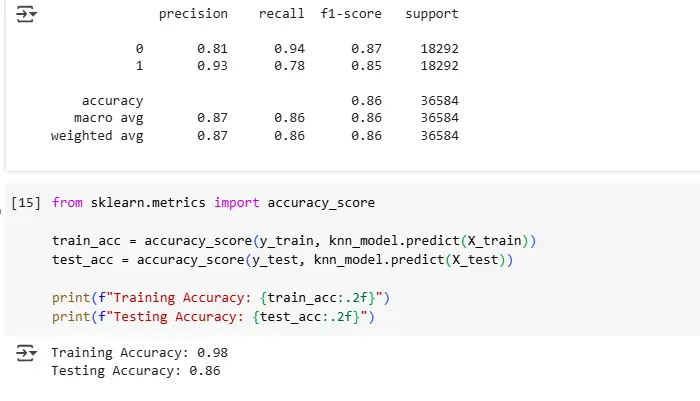Viewport: 700px width, 401px height.
Task: Click the print Testing Accuracy code line
Action: [213, 317]
